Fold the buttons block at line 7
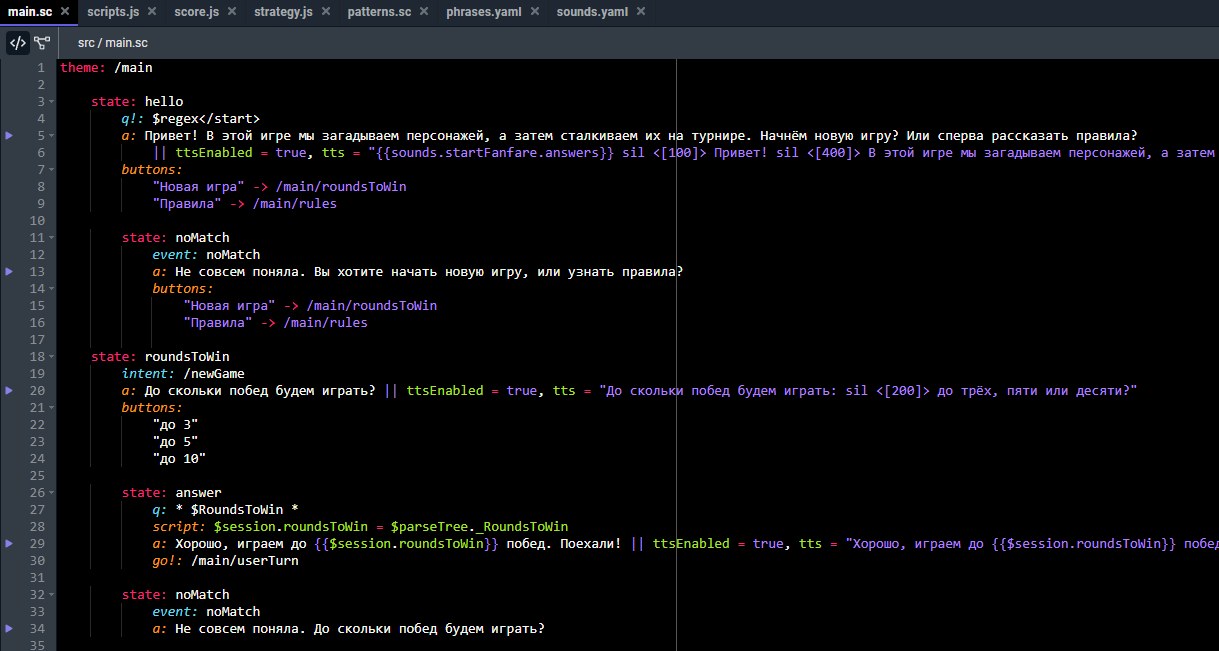 (52, 170)
